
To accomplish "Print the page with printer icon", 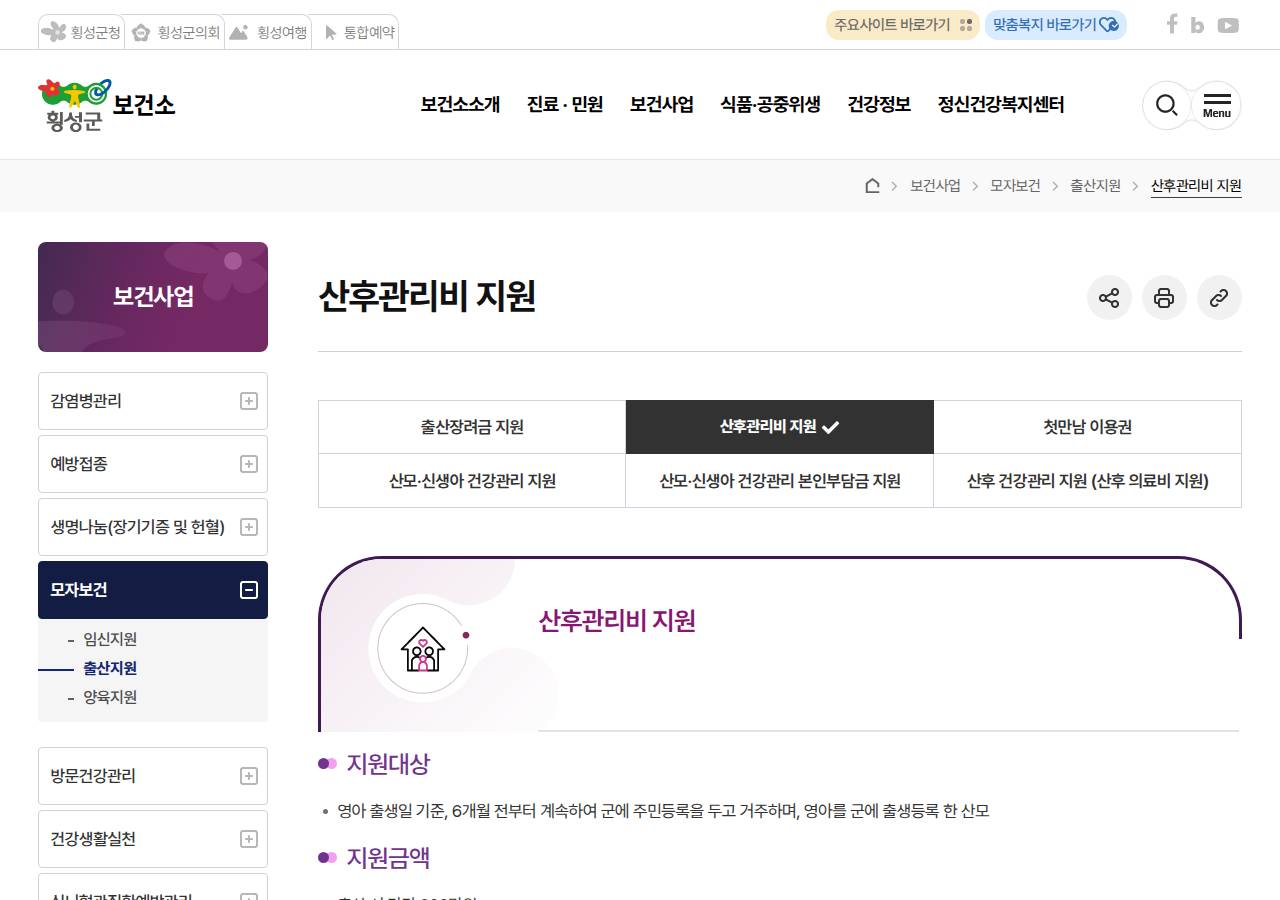I will [x=1164, y=297].
